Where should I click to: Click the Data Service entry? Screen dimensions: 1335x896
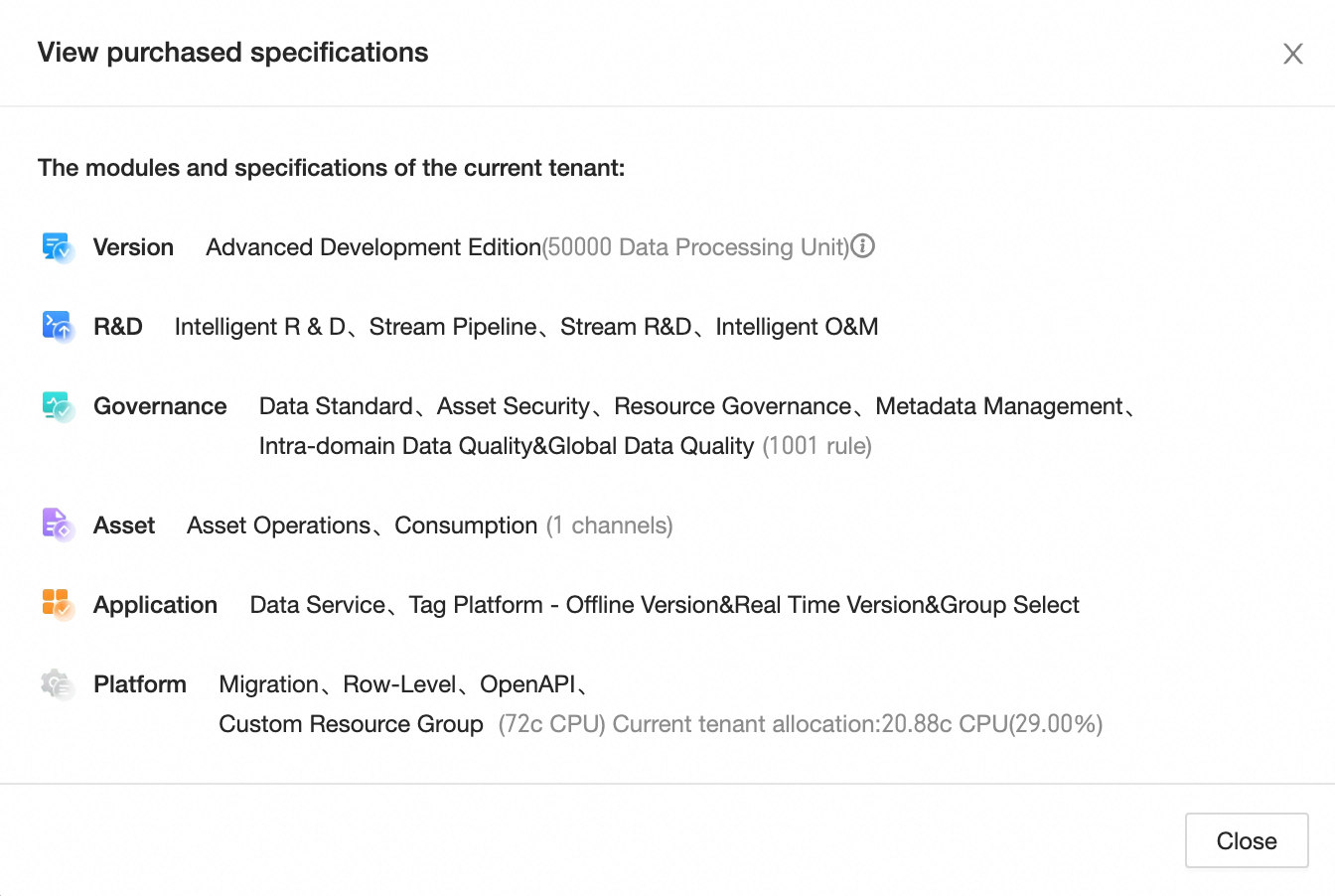tap(318, 605)
